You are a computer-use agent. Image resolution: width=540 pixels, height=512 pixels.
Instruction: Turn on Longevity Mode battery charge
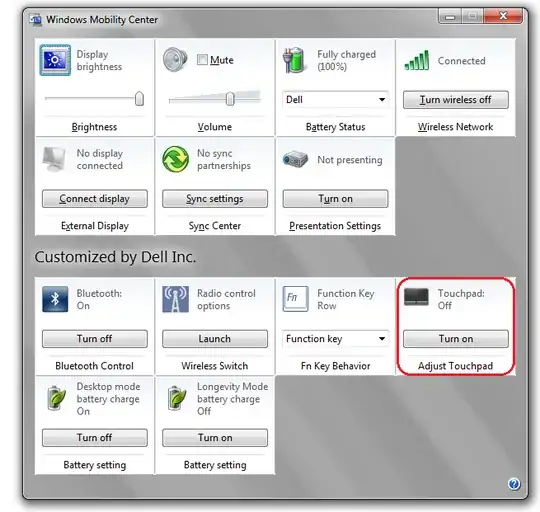pos(215,438)
